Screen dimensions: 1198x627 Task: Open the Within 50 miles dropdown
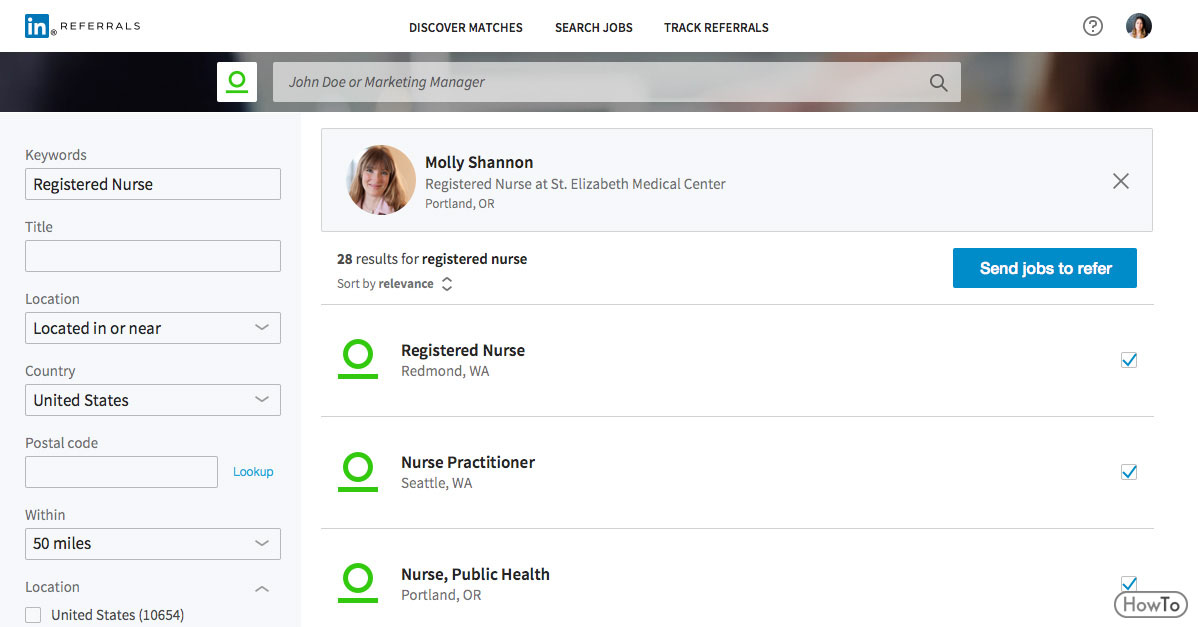(153, 544)
